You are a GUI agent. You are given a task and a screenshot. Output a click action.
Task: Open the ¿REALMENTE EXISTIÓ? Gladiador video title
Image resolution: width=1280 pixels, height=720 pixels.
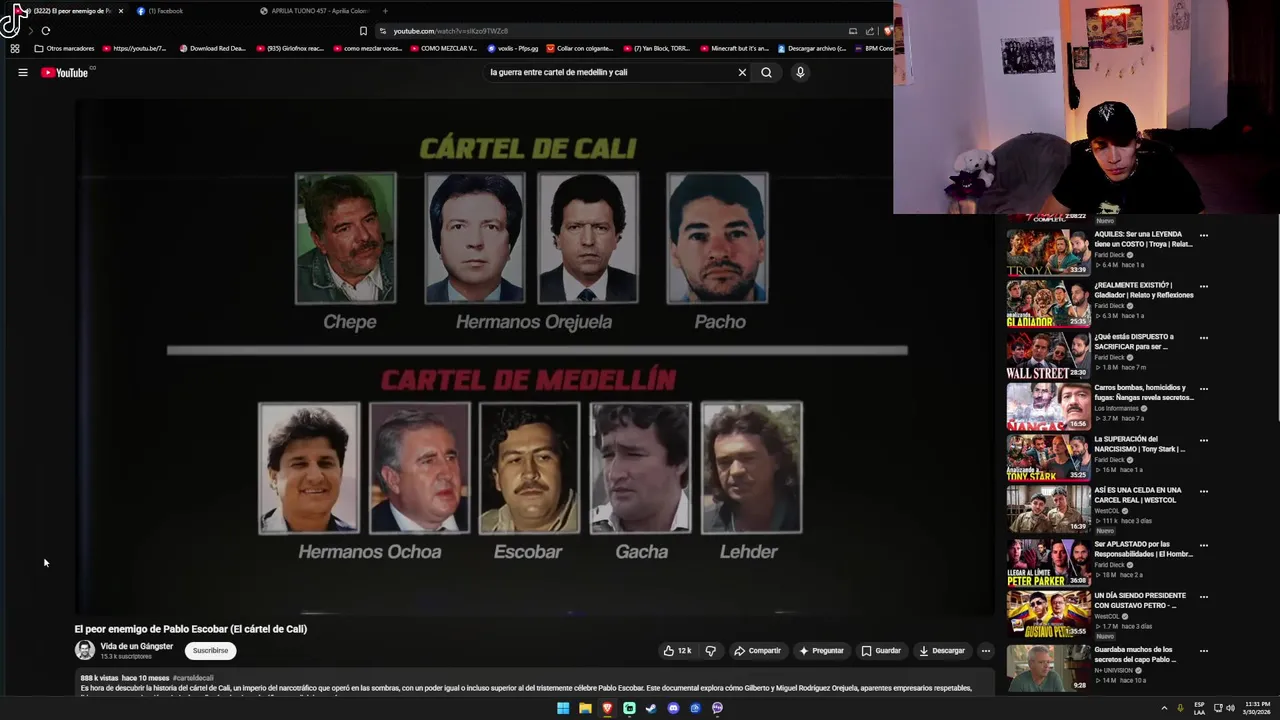[x=1144, y=290]
